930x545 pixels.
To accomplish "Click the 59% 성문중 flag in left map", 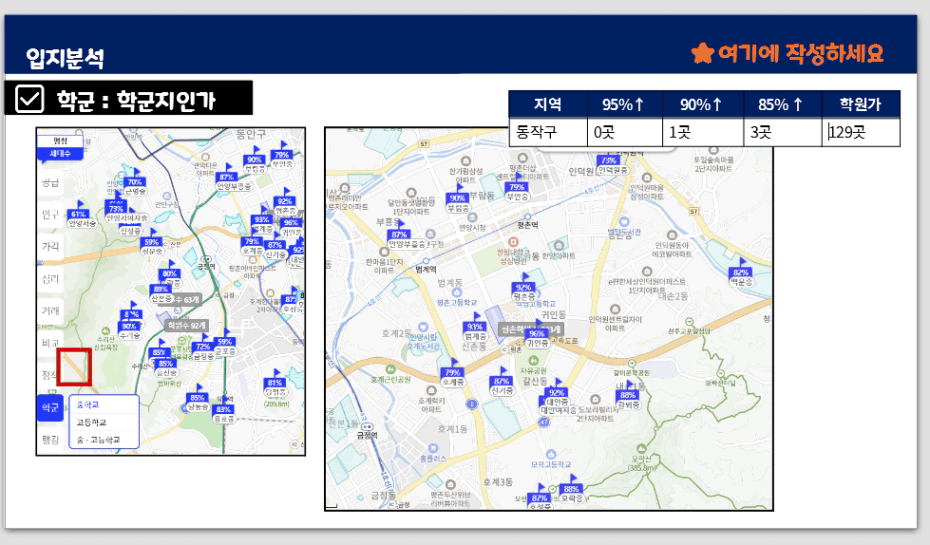I will pos(152,243).
